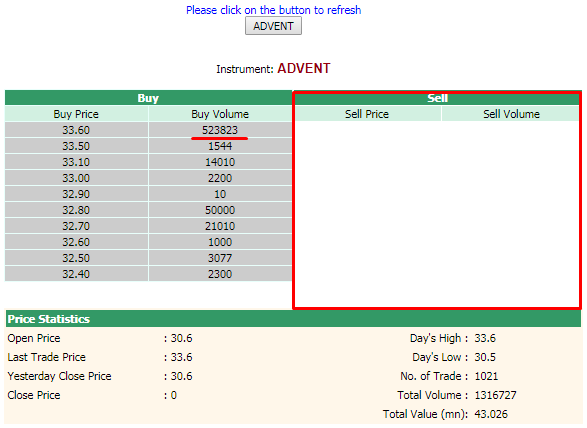Click the Sell section header
Image resolution: width=587 pixels, height=428 pixels.
pyautogui.click(x=437, y=98)
